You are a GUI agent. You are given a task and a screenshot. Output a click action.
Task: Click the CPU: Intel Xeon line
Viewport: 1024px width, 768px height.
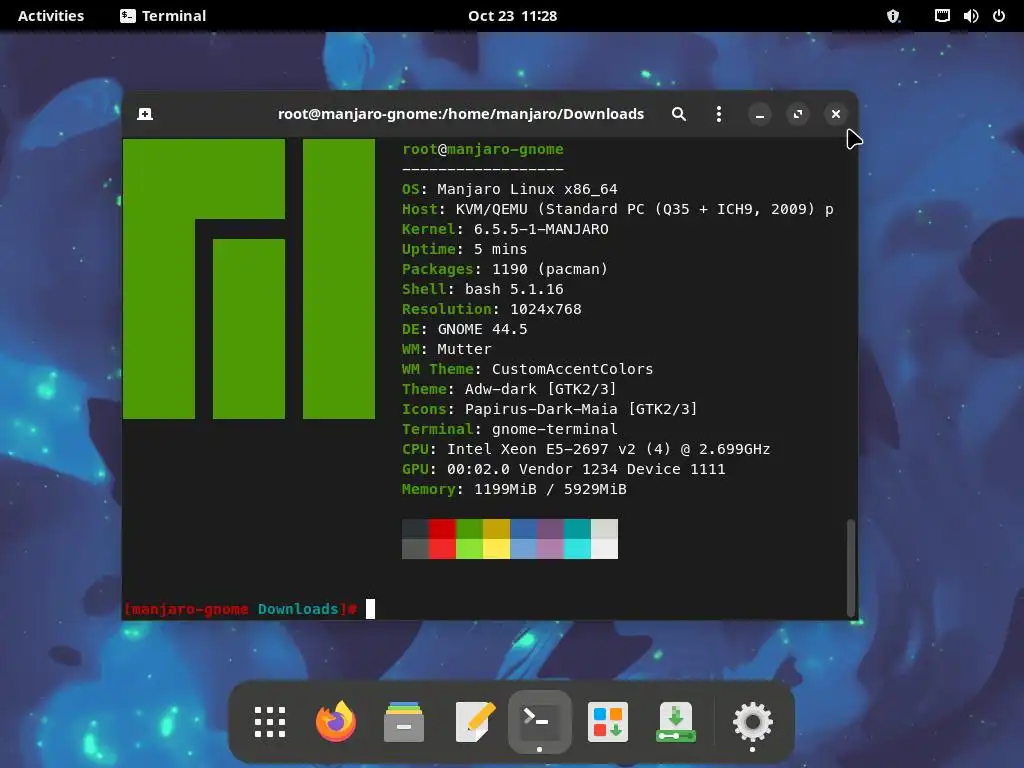point(586,449)
